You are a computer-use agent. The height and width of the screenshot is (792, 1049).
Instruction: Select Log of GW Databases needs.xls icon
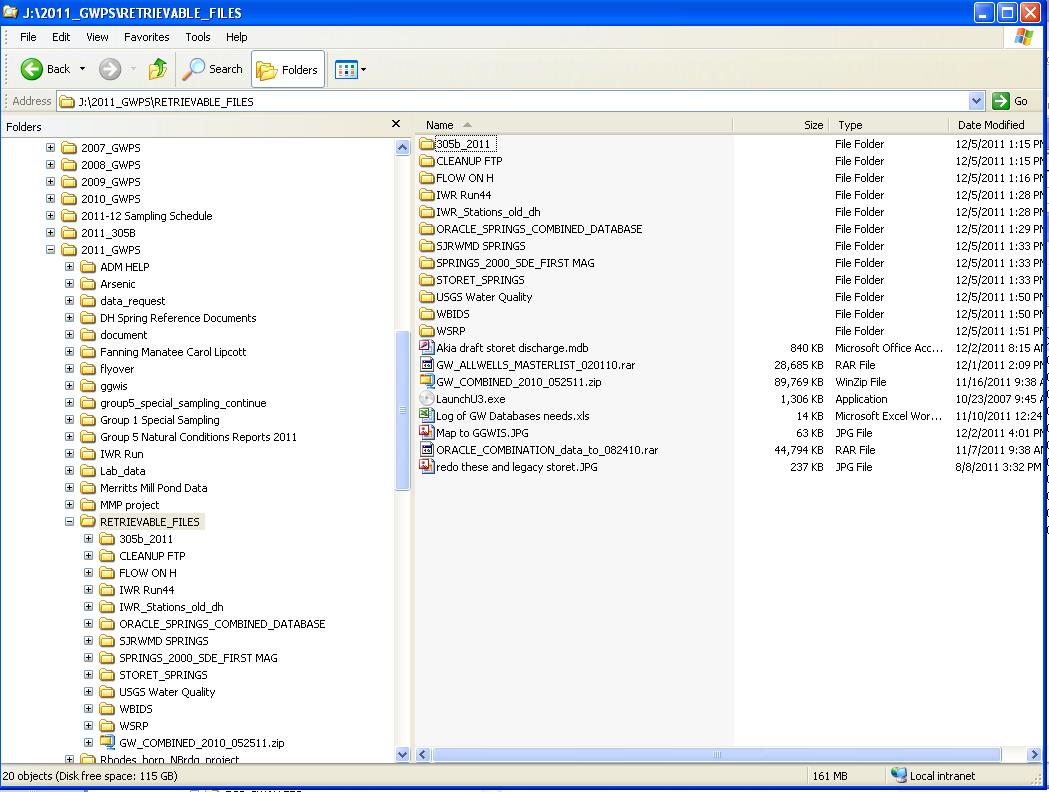point(426,415)
